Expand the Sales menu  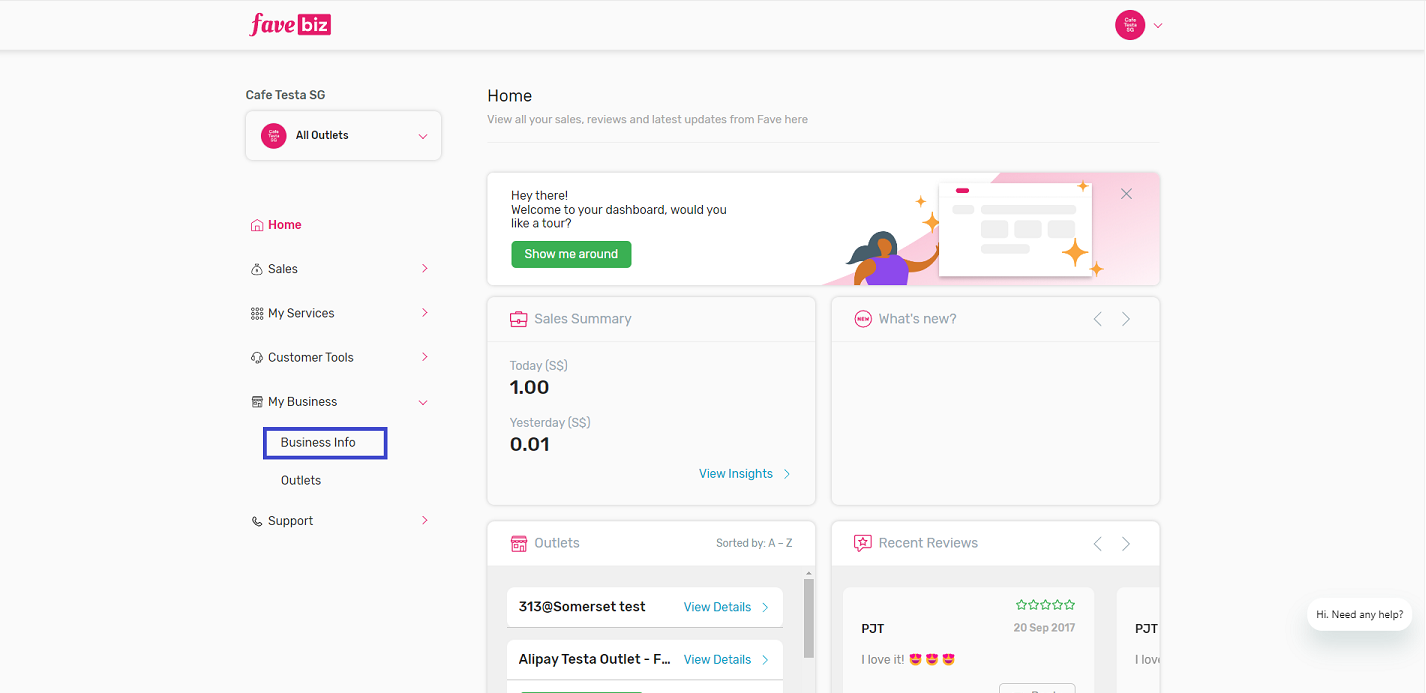point(424,269)
